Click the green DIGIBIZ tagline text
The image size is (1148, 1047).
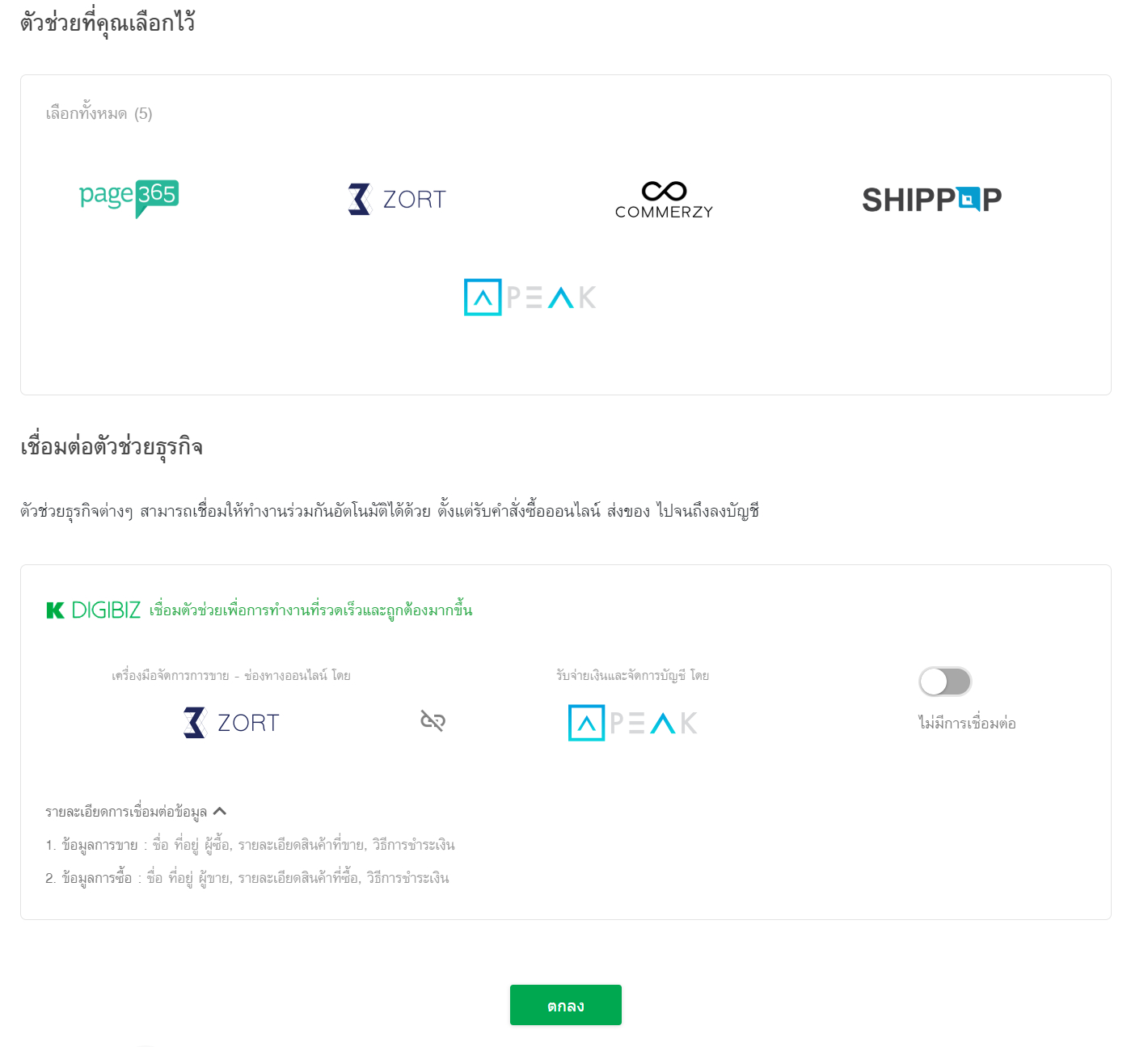310,610
